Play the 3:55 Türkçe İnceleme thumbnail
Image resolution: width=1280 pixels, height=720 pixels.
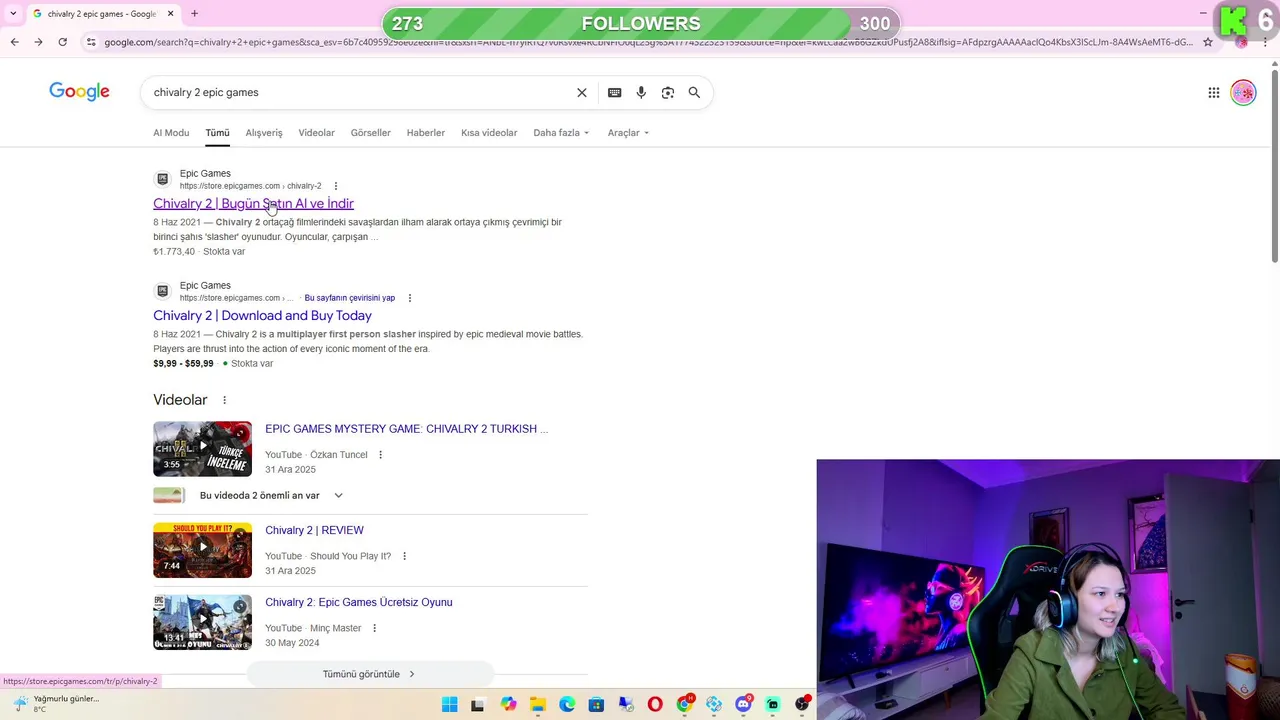[x=202, y=448]
